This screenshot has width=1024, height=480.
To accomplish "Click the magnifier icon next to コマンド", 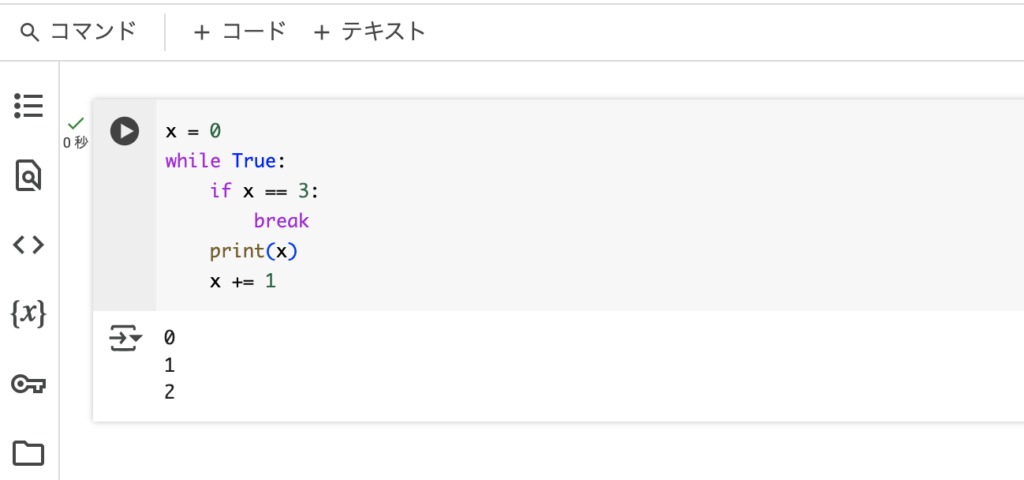I will pyautogui.click(x=30, y=32).
